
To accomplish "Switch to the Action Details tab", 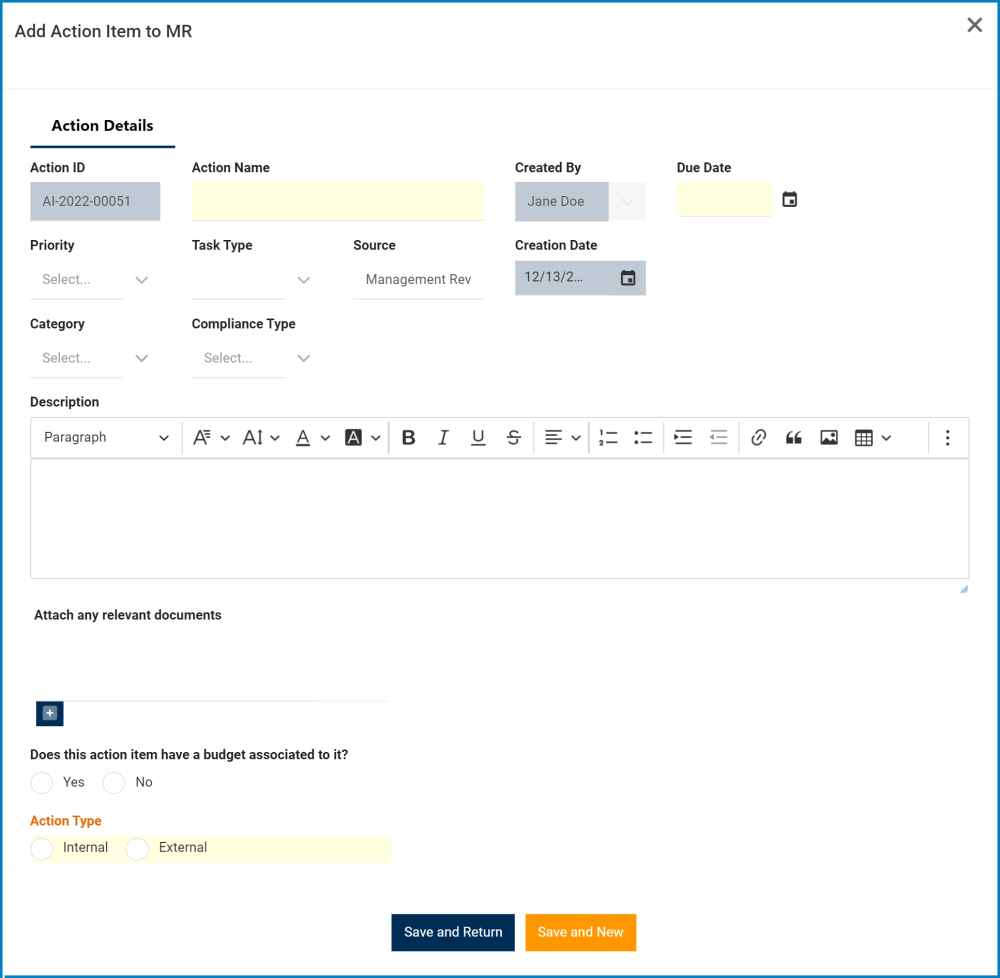I will coord(102,126).
